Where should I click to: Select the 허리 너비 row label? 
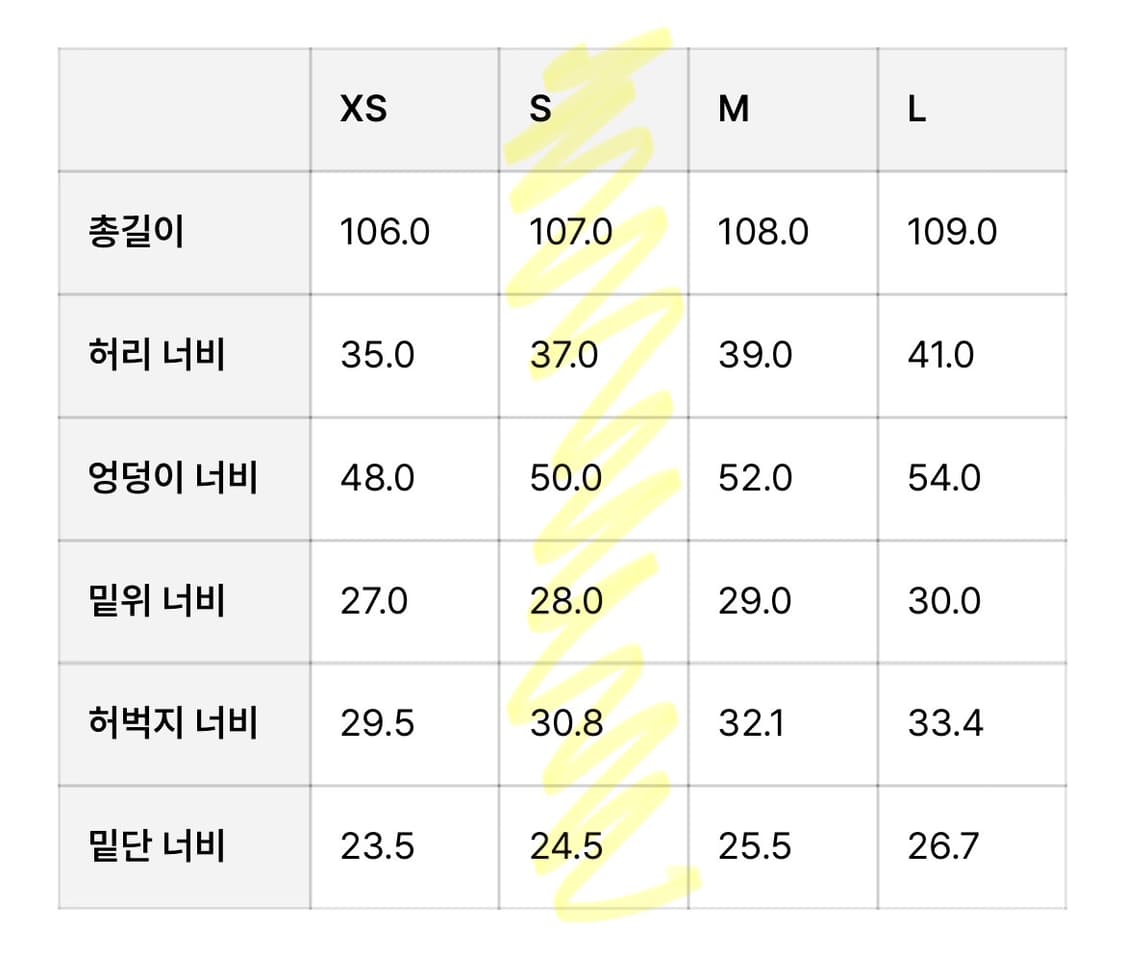pyautogui.click(x=156, y=355)
